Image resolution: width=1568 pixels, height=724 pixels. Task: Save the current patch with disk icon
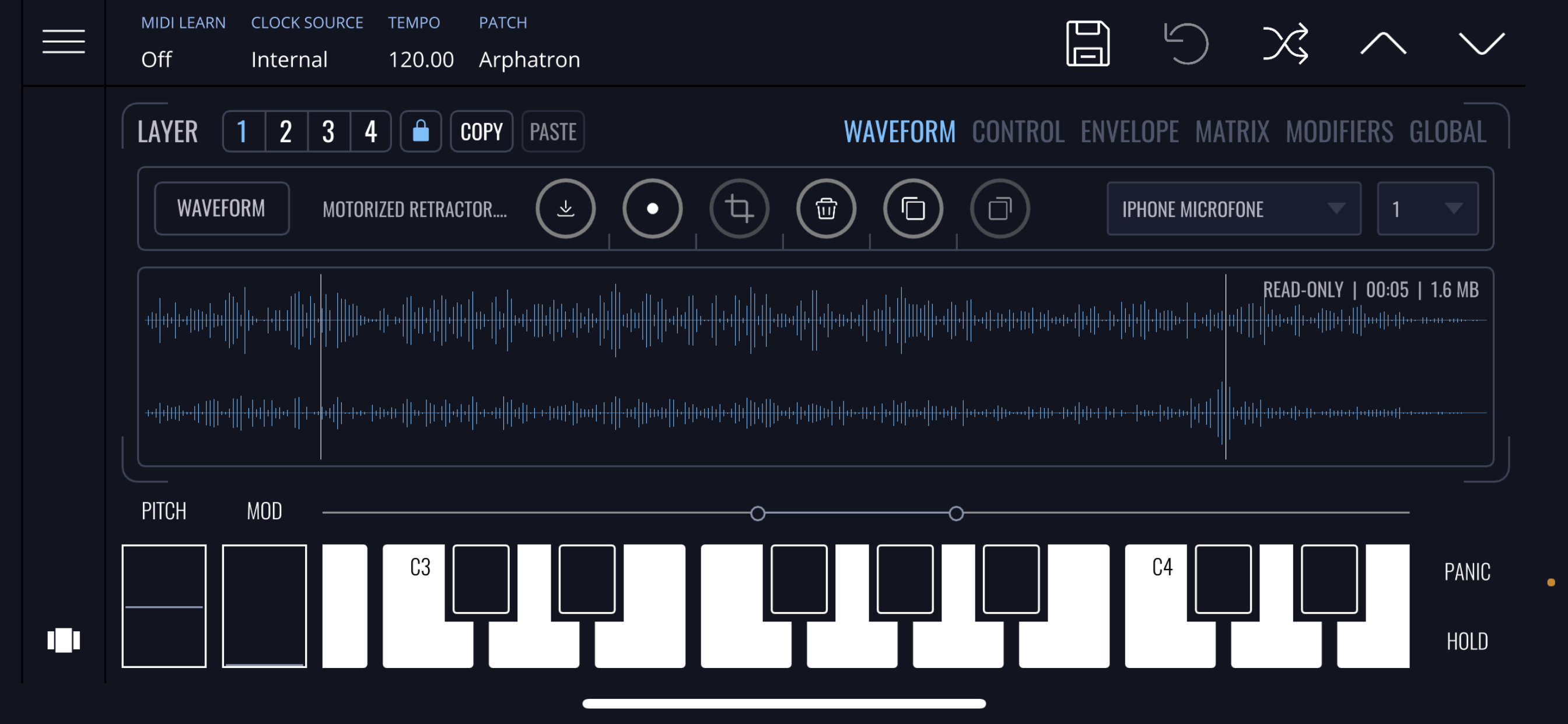pyautogui.click(x=1088, y=43)
